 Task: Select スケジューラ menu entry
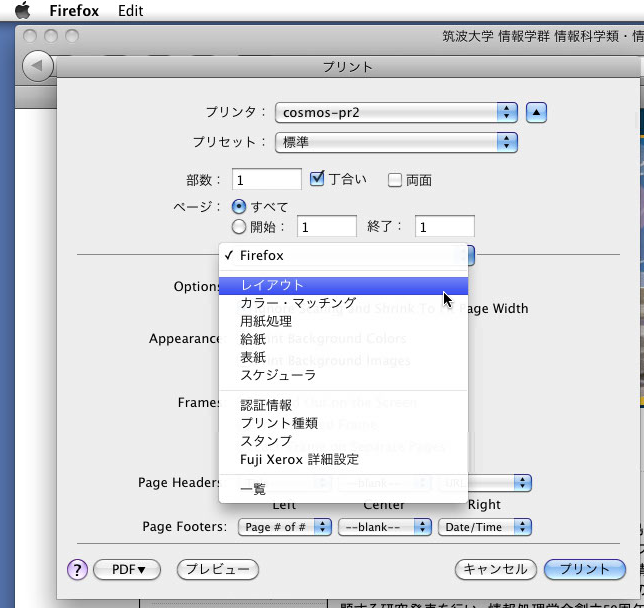(343, 375)
